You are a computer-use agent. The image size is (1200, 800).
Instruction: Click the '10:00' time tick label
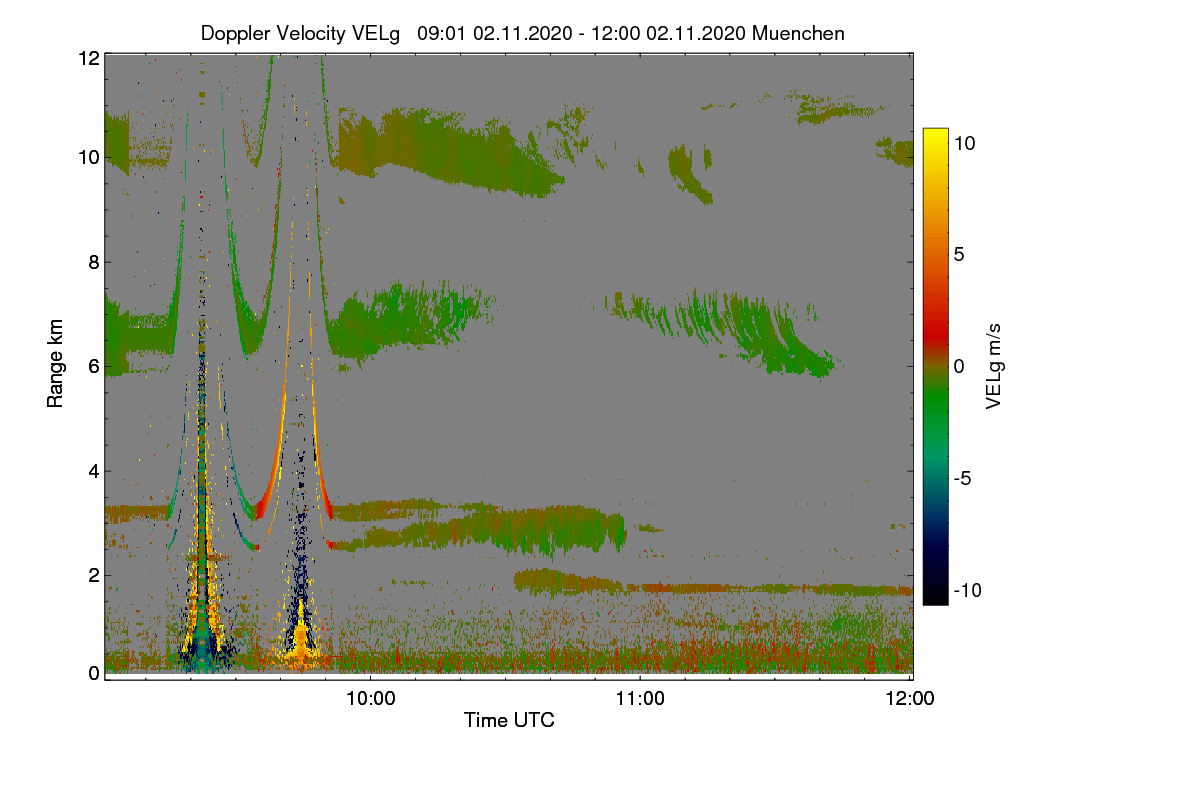coord(370,698)
